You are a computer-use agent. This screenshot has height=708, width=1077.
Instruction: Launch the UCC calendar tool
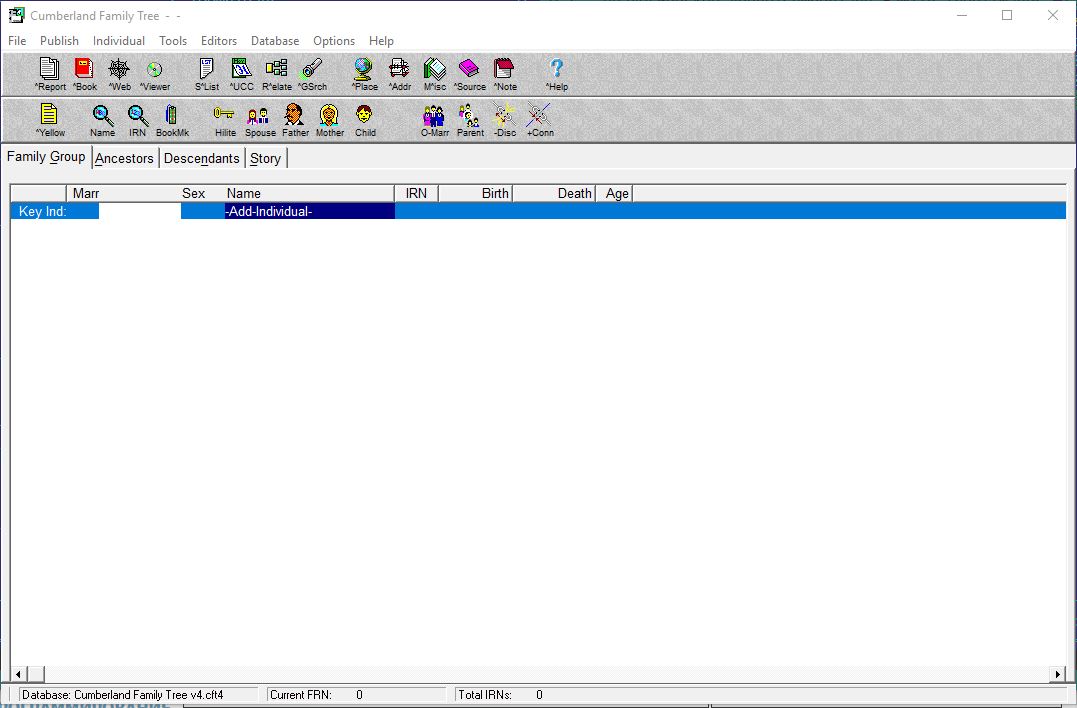click(x=241, y=70)
